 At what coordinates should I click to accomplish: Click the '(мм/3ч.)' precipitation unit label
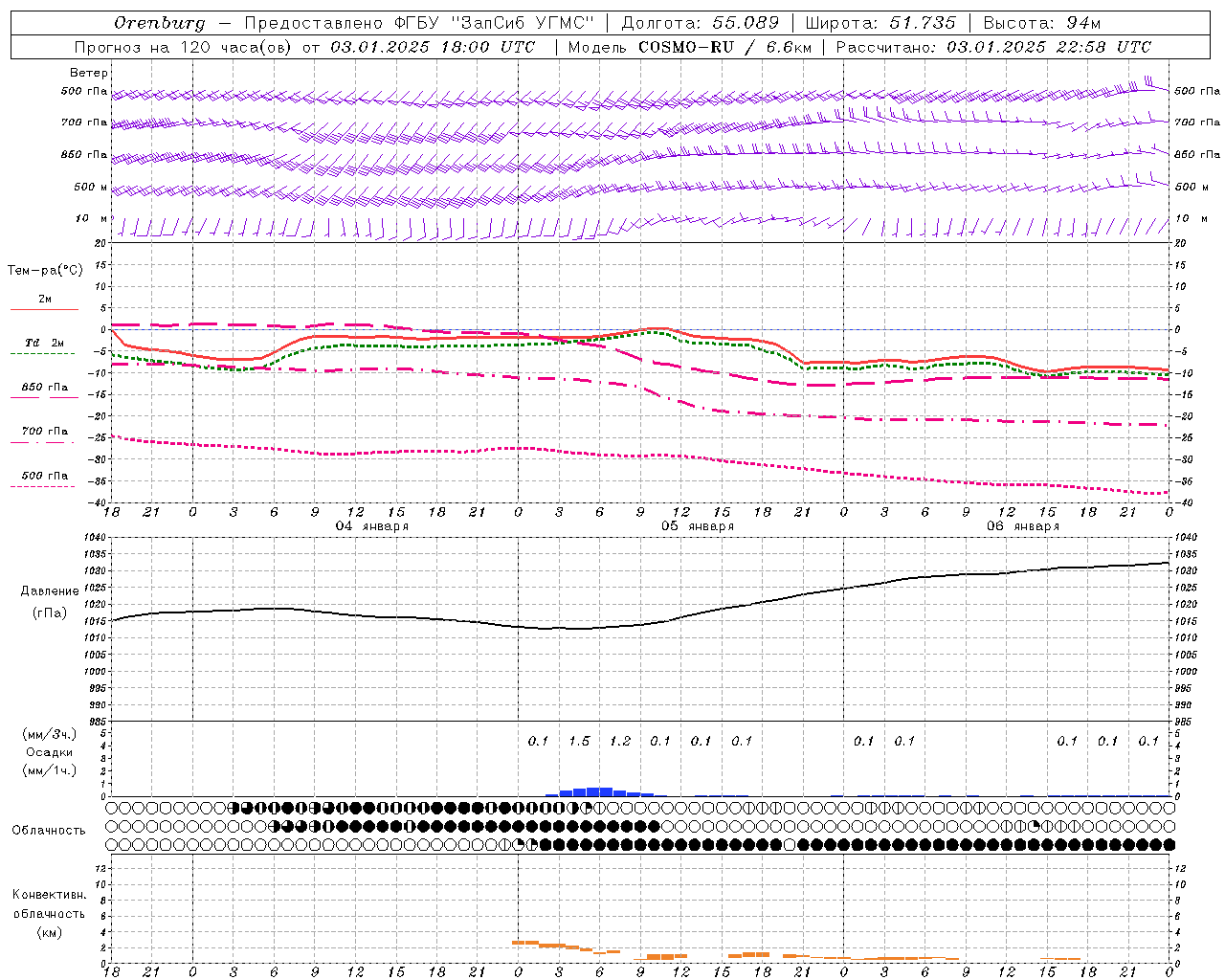[x=50, y=734]
